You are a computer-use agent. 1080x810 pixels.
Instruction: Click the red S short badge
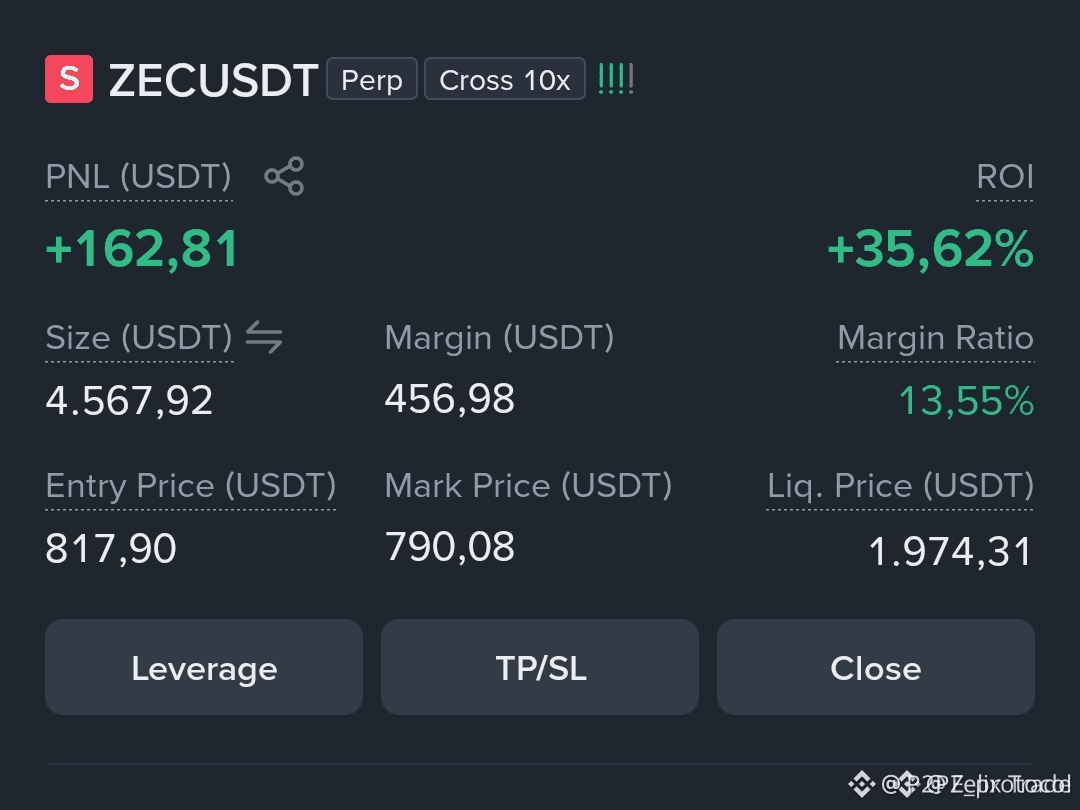[69, 79]
